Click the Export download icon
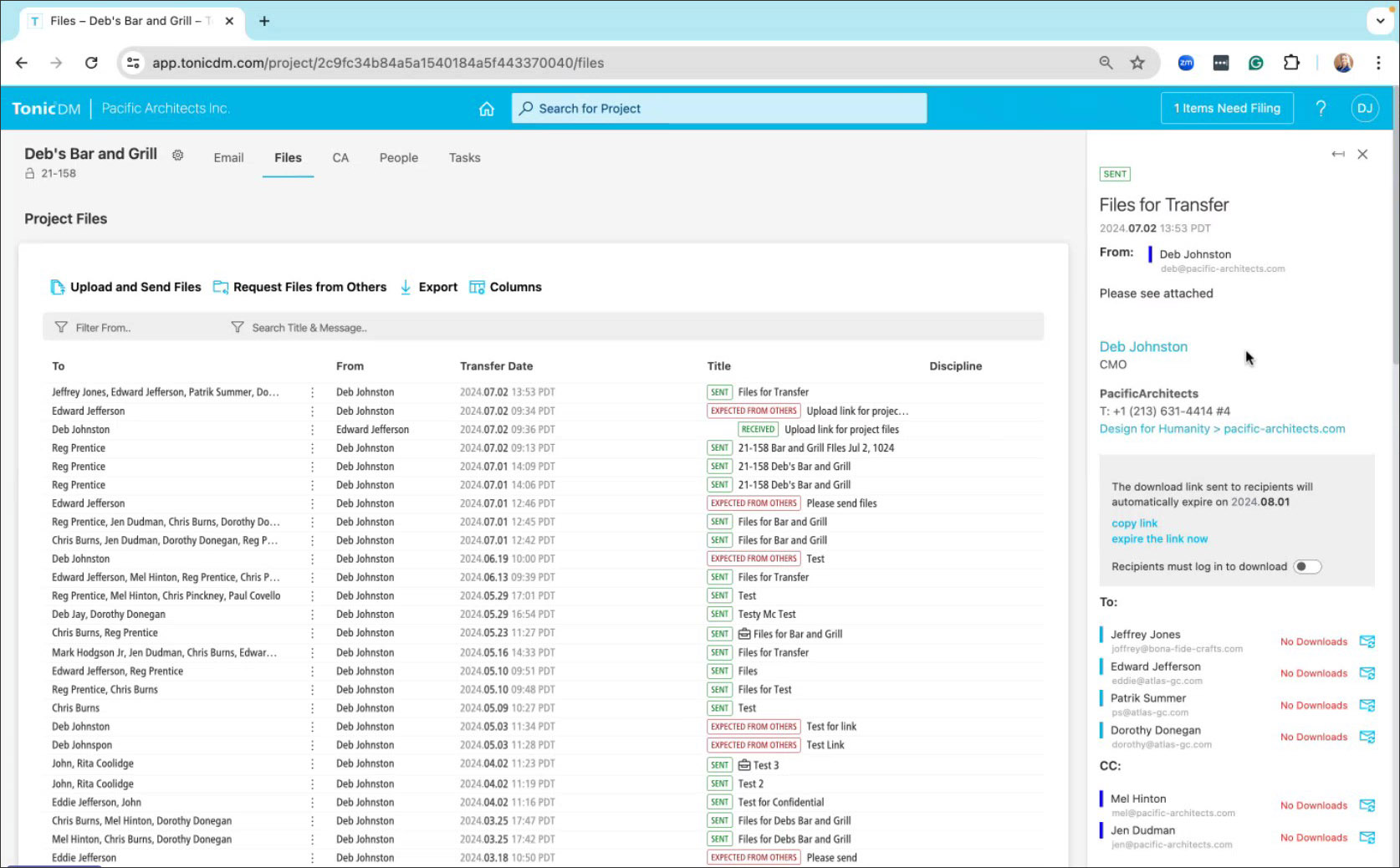Viewport: 1400px width, 868px height. (406, 287)
